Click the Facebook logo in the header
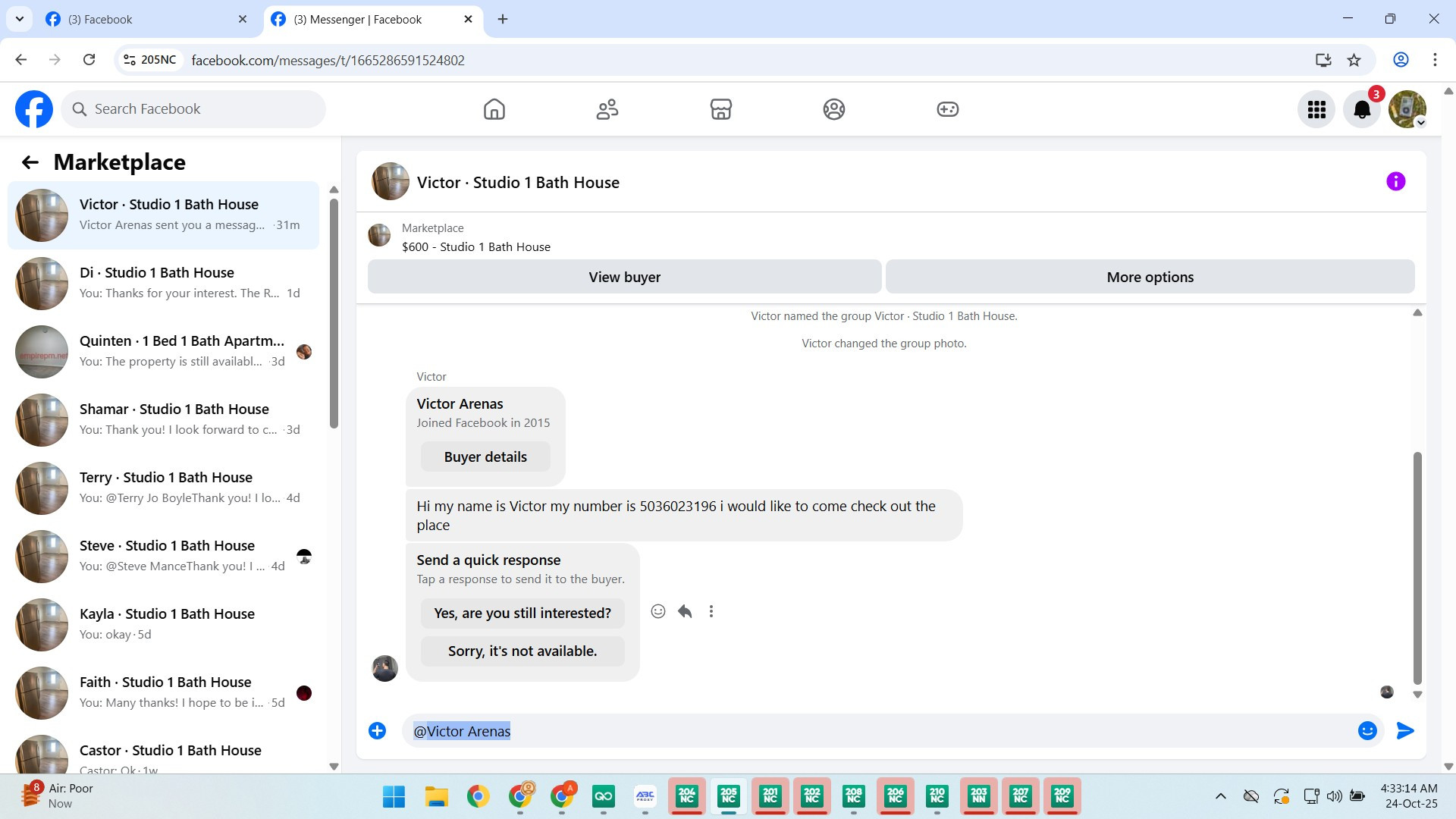The image size is (1456, 819). (34, 109)
